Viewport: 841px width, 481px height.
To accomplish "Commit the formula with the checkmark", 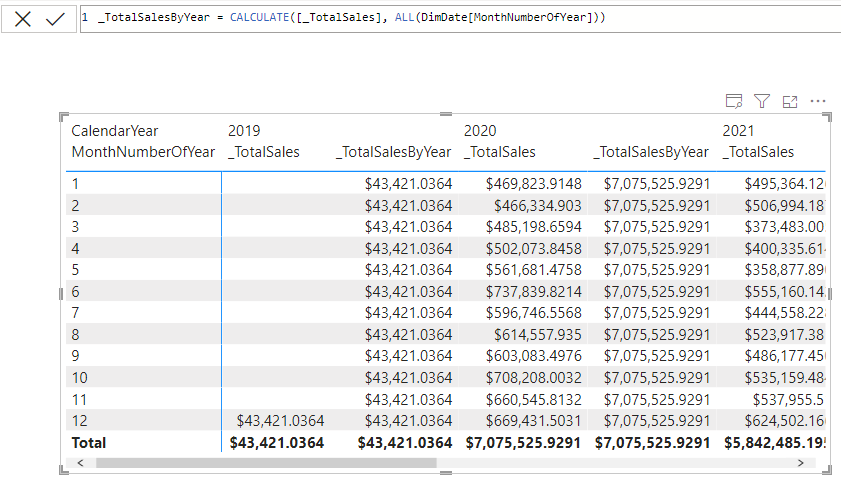I will pyautogui.click(x=55, y=19).
